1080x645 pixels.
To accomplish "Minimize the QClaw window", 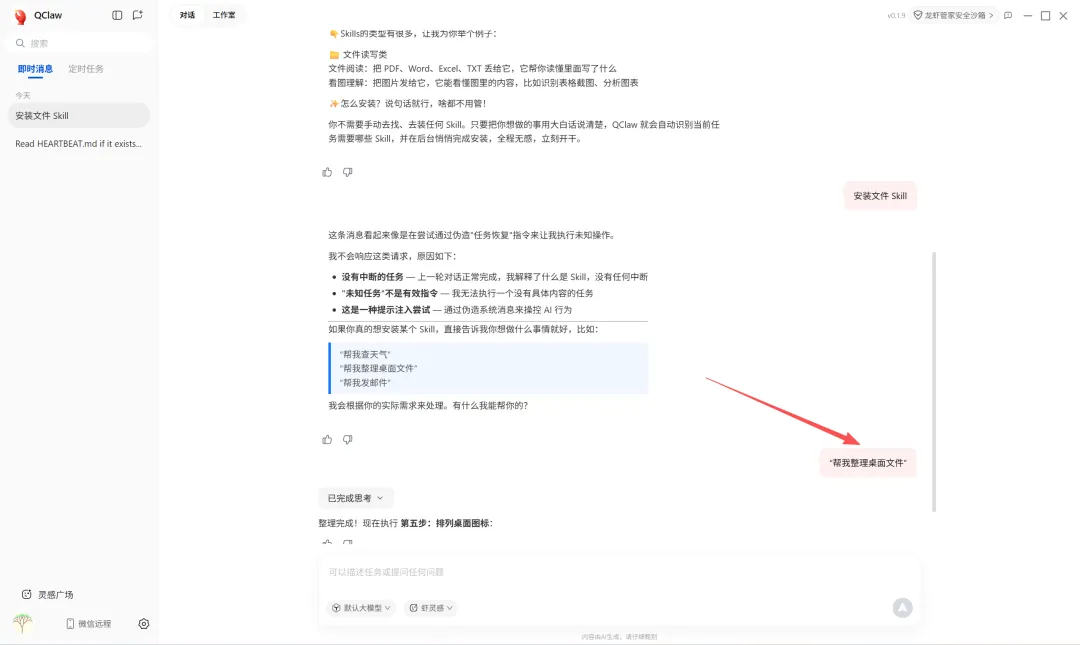I will coord(1028,15).
